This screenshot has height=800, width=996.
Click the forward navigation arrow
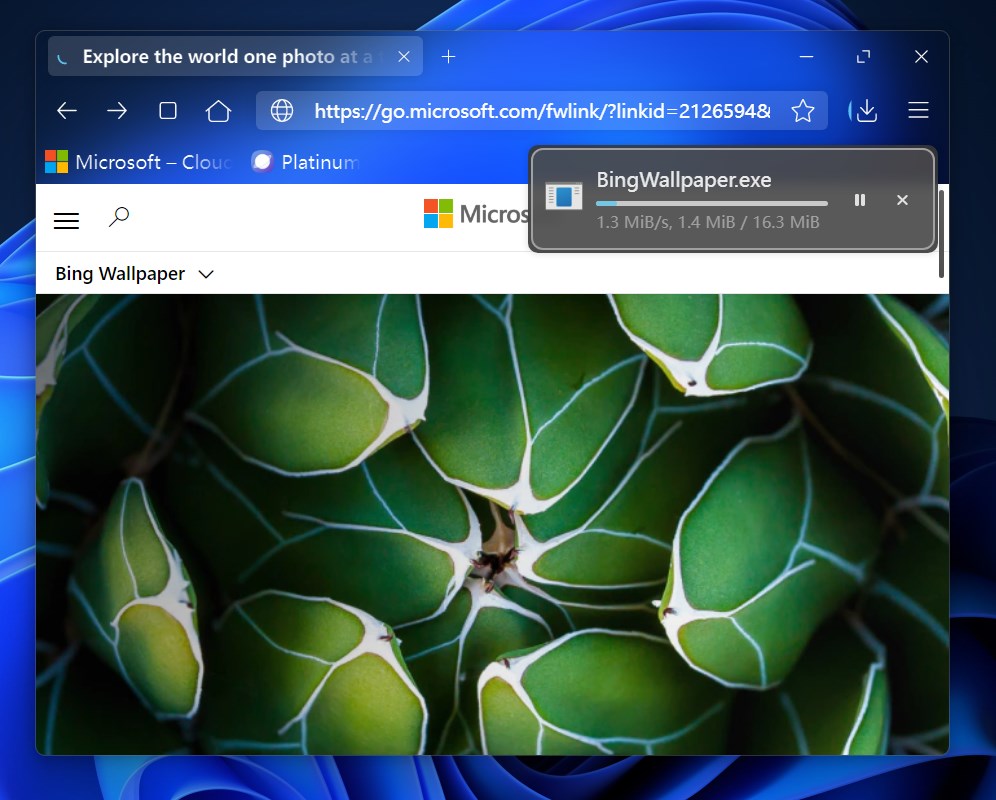117,111
